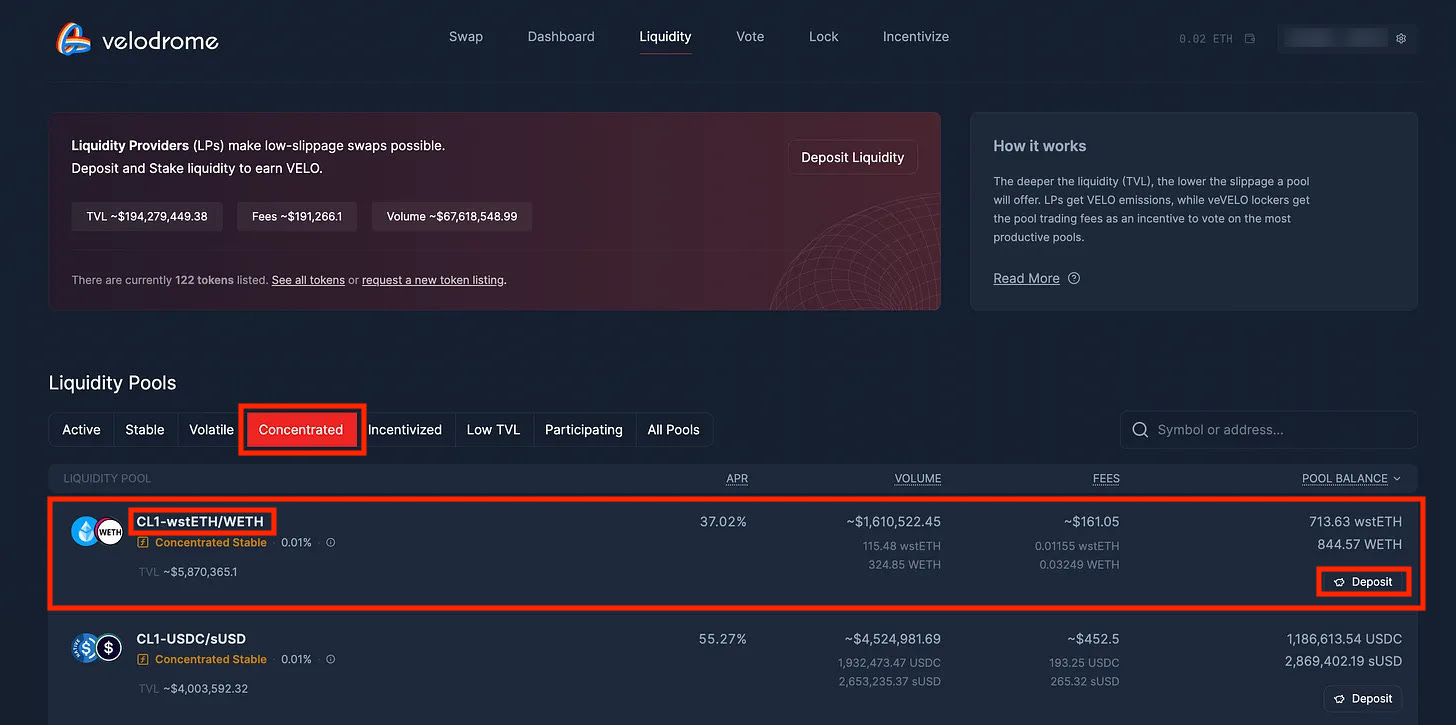Show Incentivized pools tab
This screenshot has width=1456, height=725.
tap(405, 430)
